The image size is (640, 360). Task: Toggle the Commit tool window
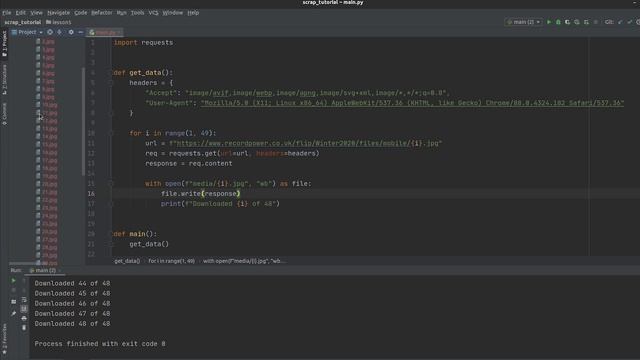pyautogui.click(x=4, y=114)
